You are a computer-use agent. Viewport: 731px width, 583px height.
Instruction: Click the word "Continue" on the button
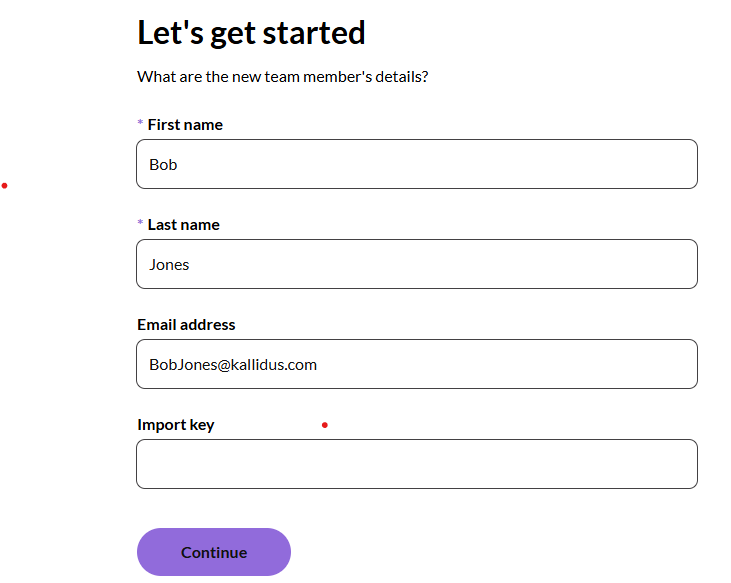(214, 553)
